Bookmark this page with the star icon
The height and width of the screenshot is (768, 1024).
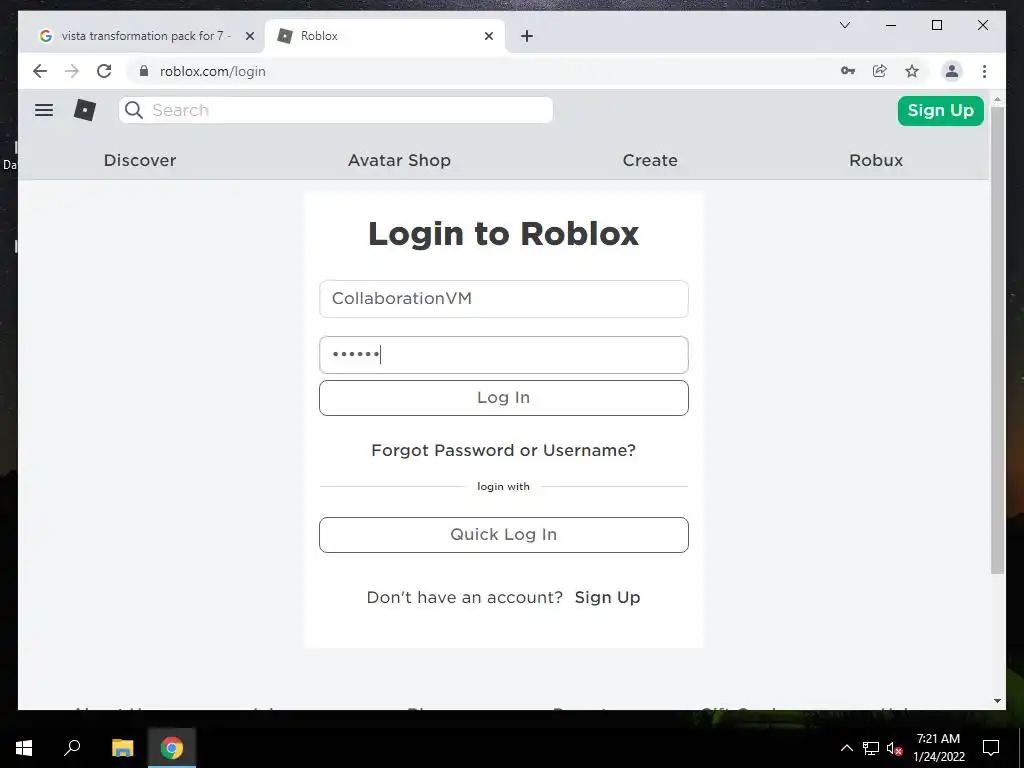pyautogui.click(x=912, y=71)
